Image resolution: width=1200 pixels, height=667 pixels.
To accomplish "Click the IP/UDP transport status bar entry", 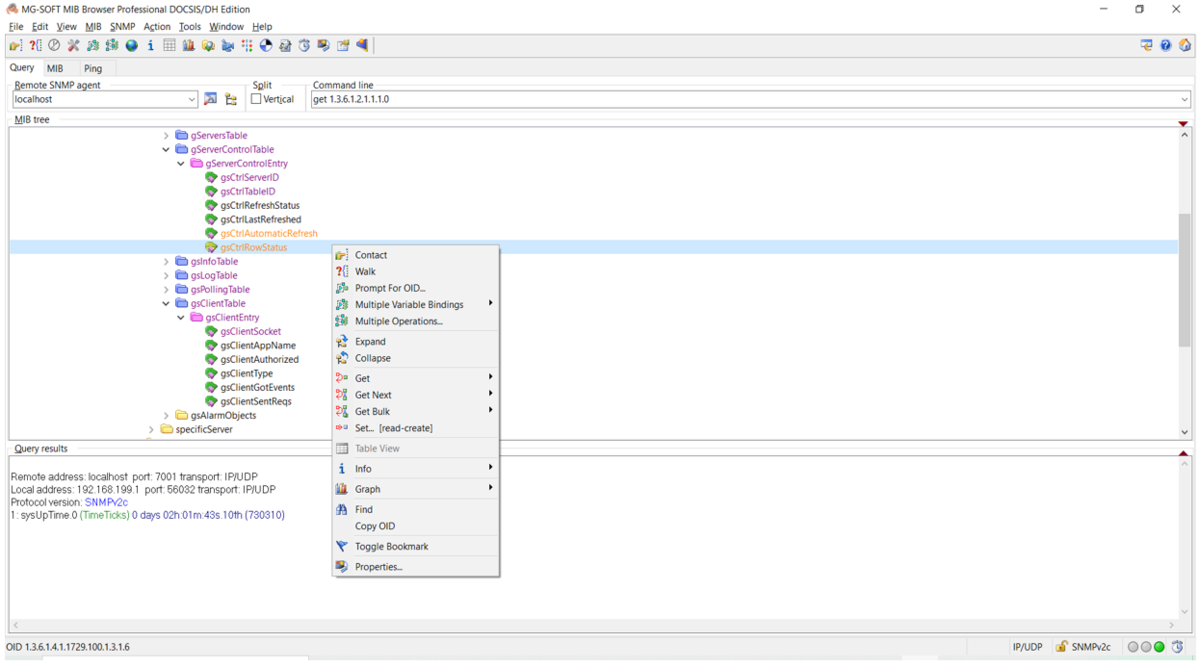I will [1027, 647].
